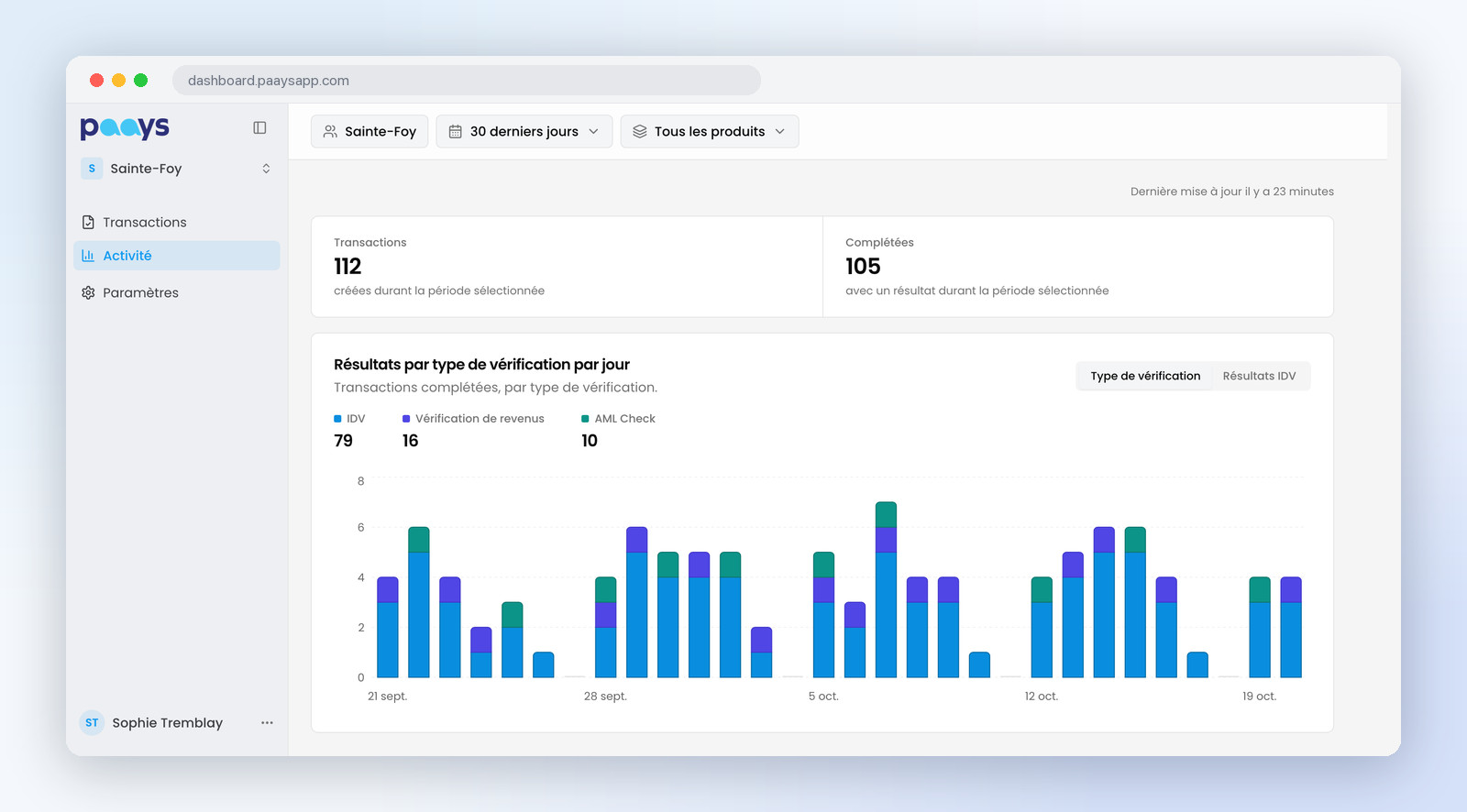Image resolution: width=1467 pixels, height=812 pixels.
Task: Click the Vérification de revenus legend swatch
Action: (406, 419)
